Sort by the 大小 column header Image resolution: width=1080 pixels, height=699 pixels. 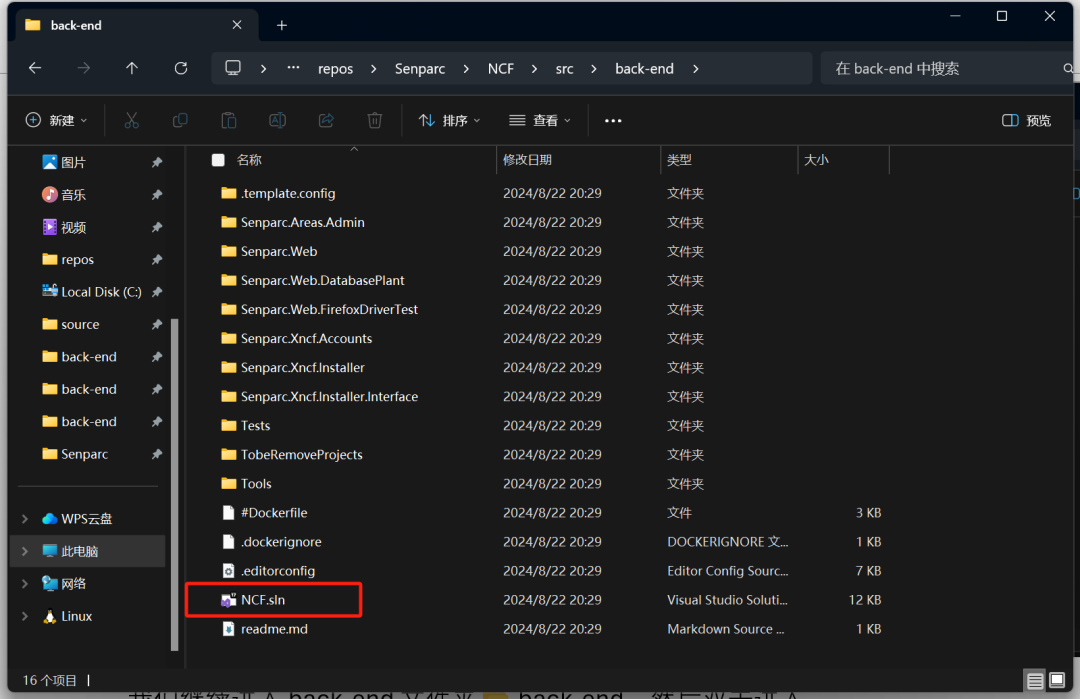point(816,160)
